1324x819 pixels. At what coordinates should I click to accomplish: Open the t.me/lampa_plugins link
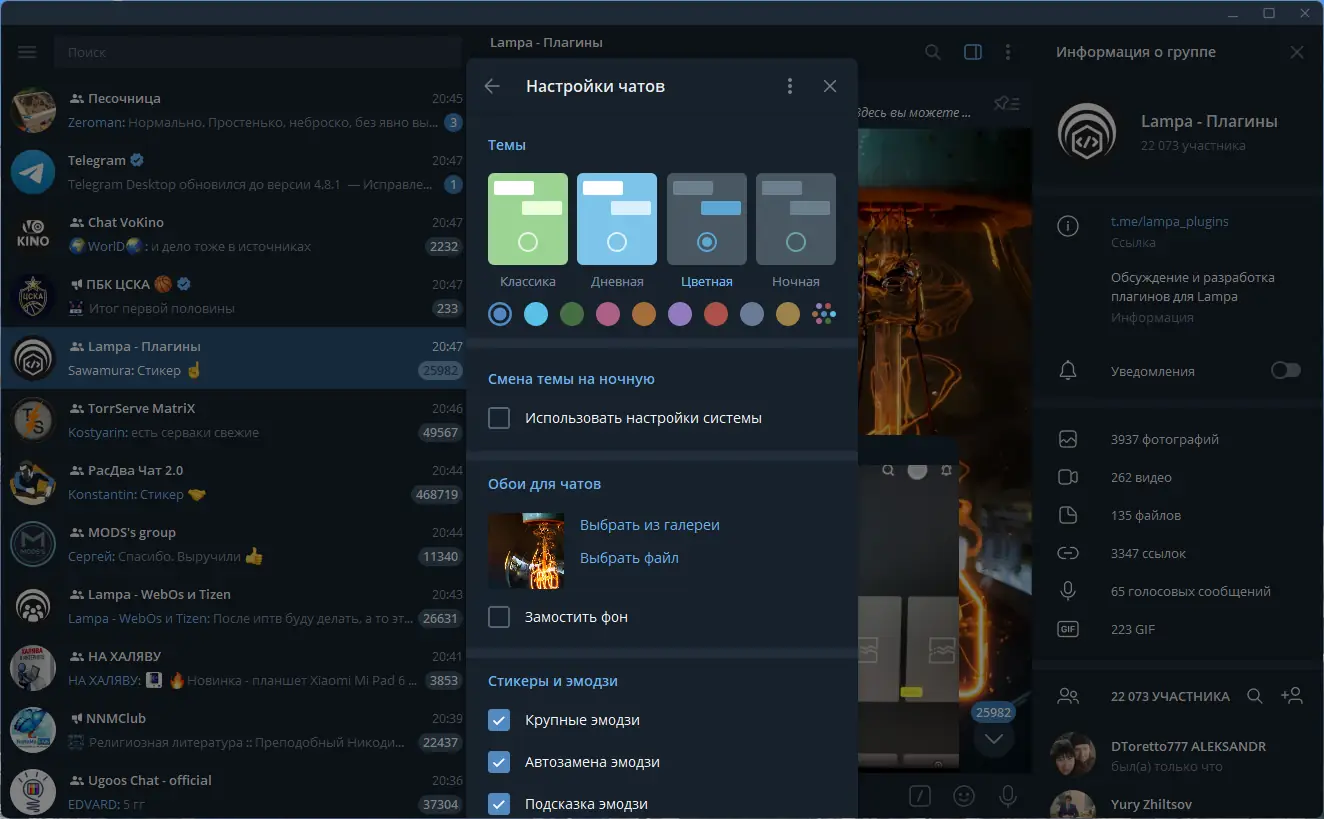click(x=1170, y=221)
